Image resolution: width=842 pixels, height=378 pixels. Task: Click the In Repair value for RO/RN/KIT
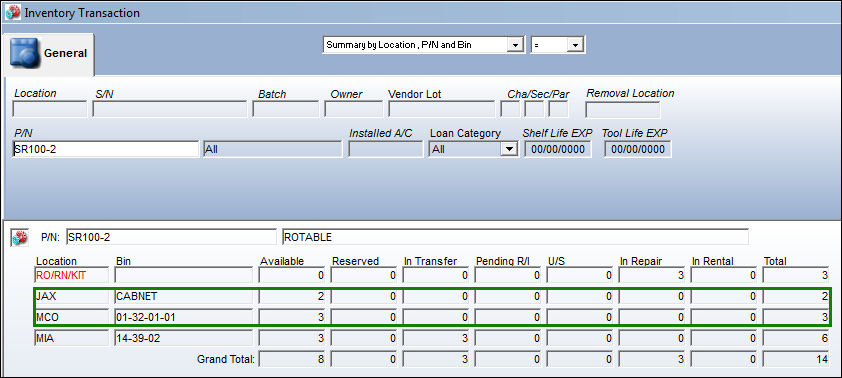(x=651, y=275)
